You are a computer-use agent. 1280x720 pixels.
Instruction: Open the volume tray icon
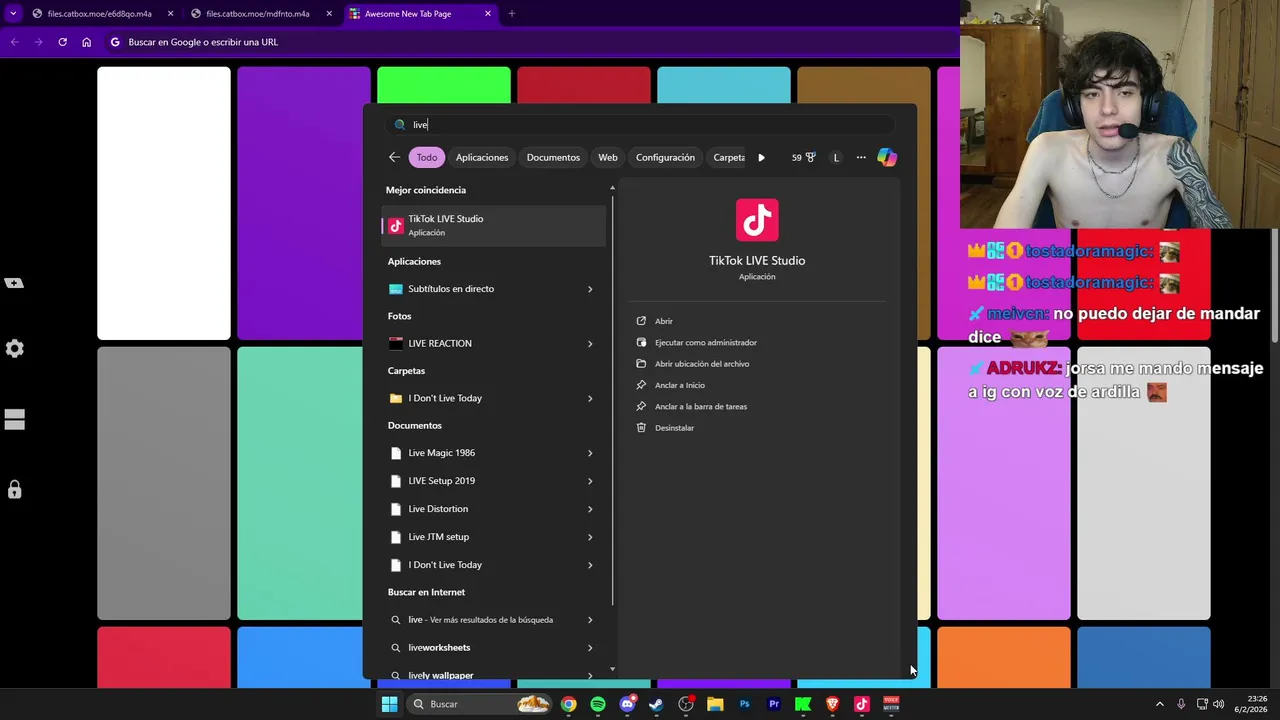pos(1218,704)
